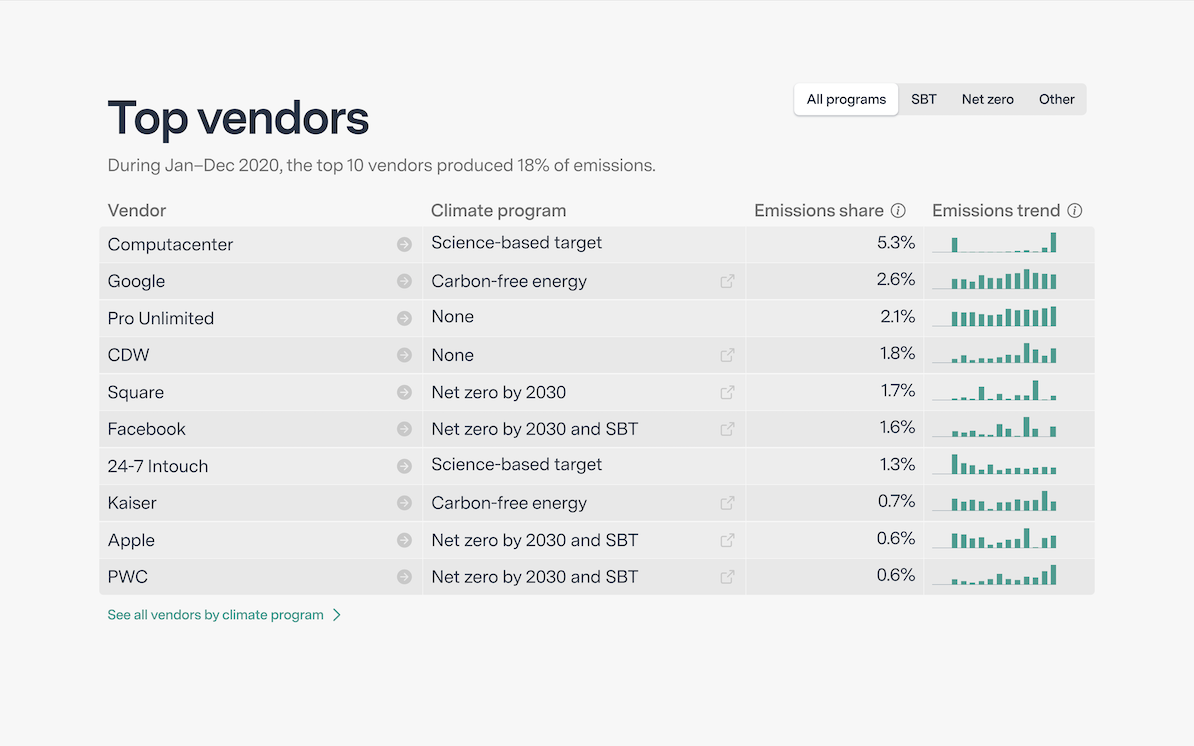Click the arrow icon next to PWC
1194x746 pixels.
tap(404, 577)
